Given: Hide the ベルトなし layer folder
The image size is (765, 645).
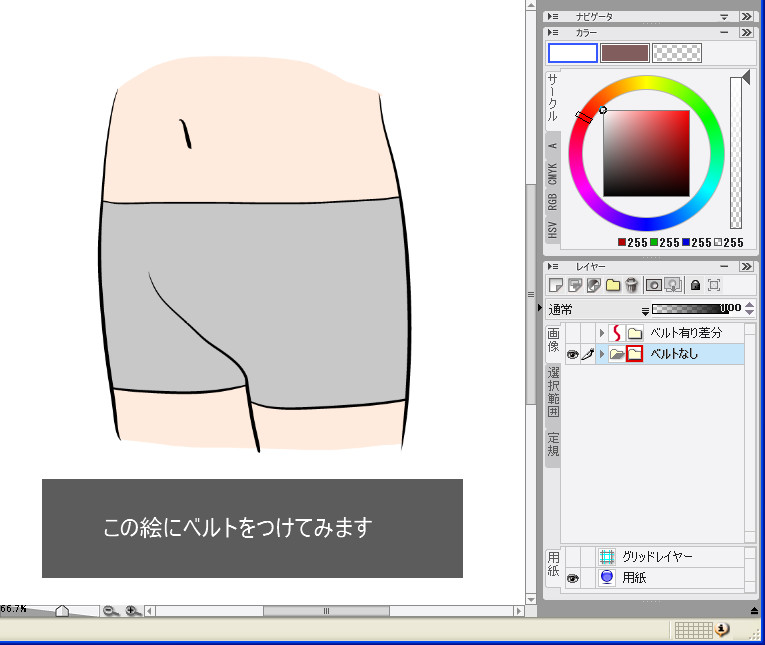Looking at the screenshot, I should 572,354.
